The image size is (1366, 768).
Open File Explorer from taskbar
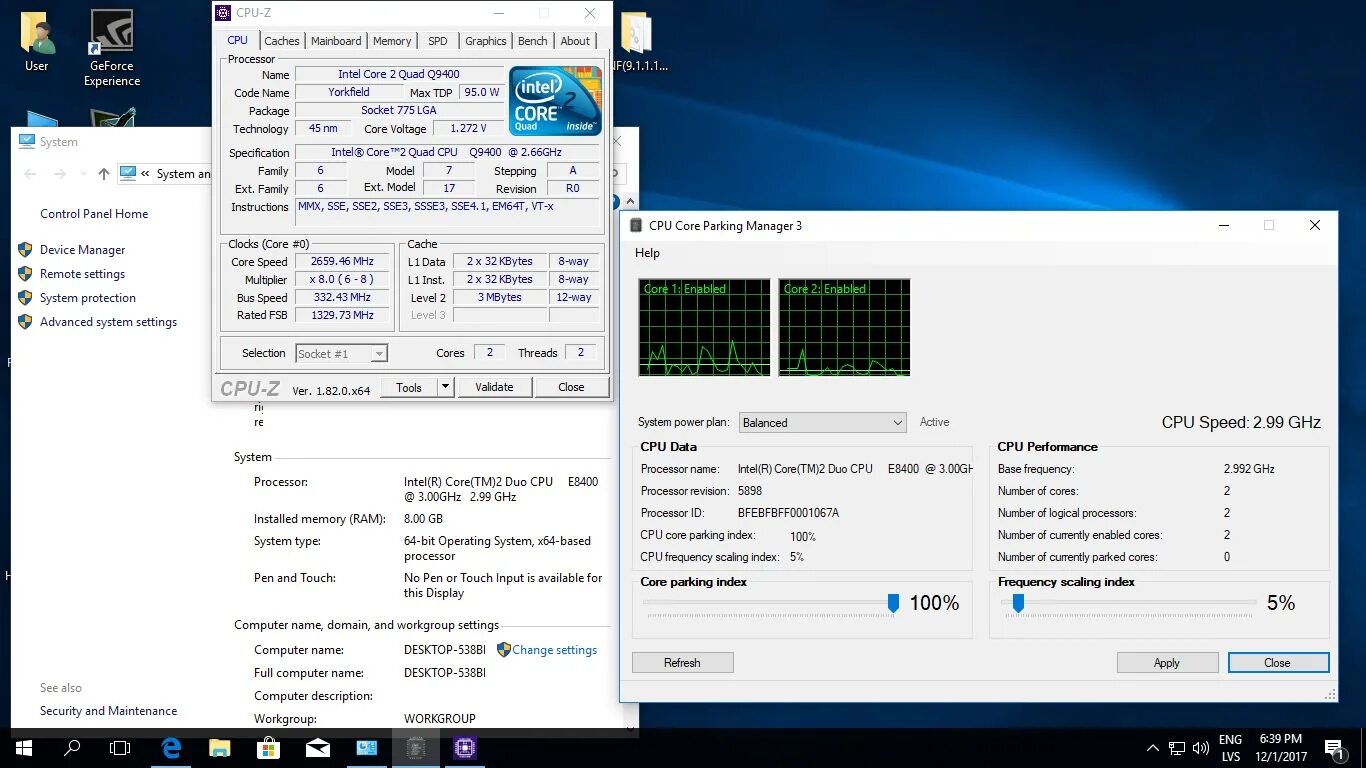[219, 747]
